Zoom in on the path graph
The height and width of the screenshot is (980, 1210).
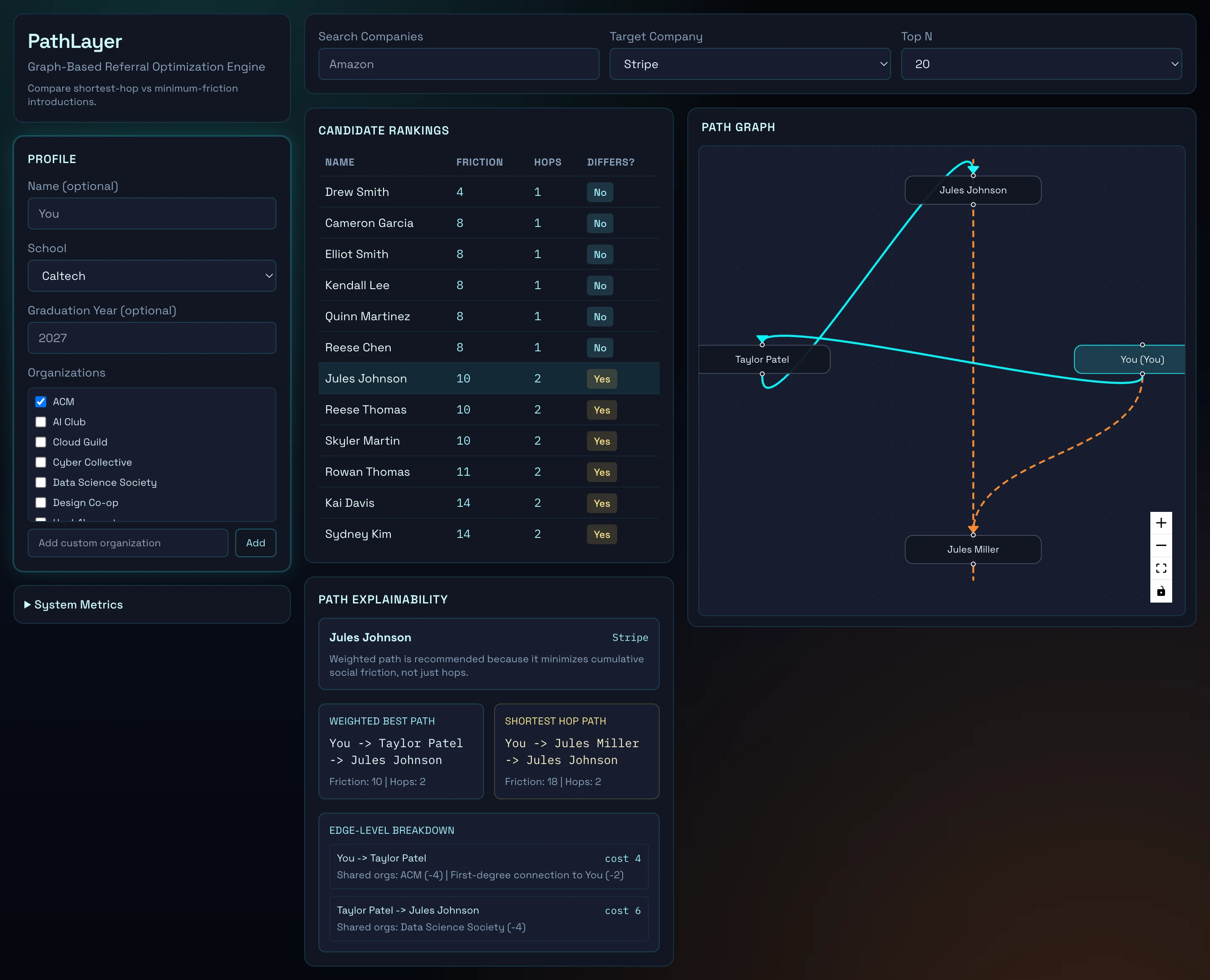1160,523
